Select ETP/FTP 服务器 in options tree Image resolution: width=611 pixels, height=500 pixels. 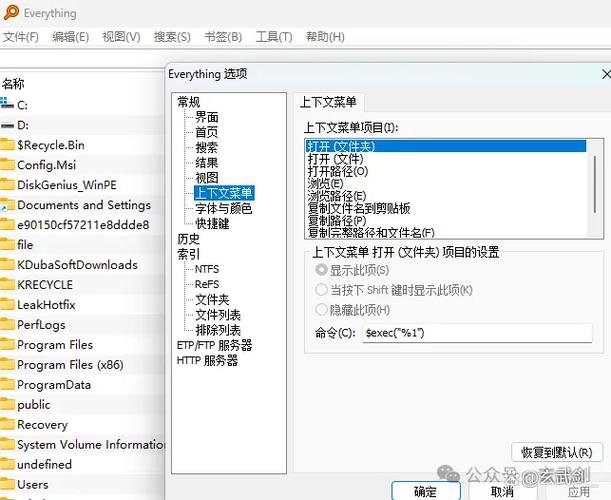point(214,346)
